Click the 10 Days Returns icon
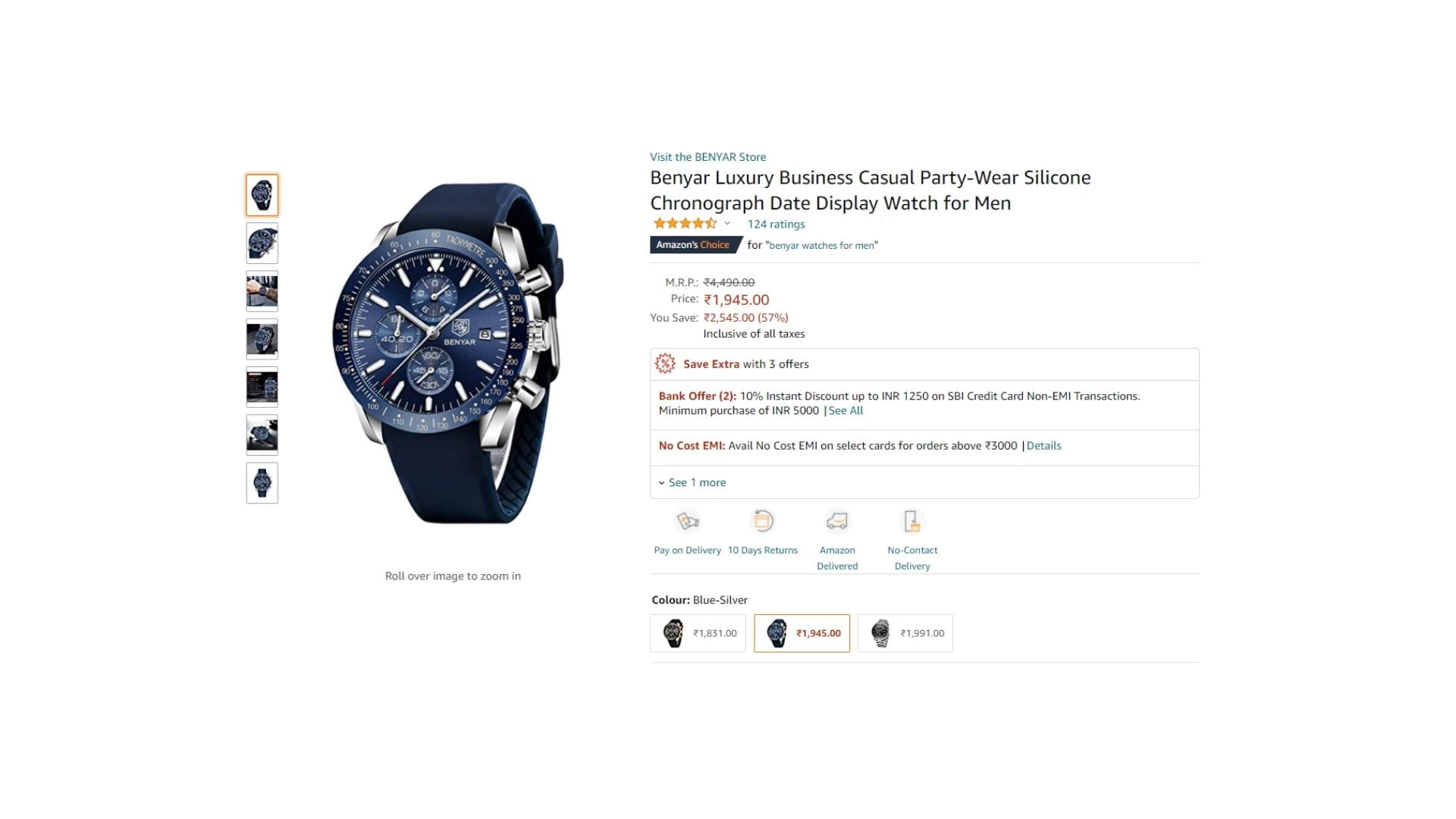Image resolution: width=1456 pixels, height=819 pixels. click(x=762, y=521)
